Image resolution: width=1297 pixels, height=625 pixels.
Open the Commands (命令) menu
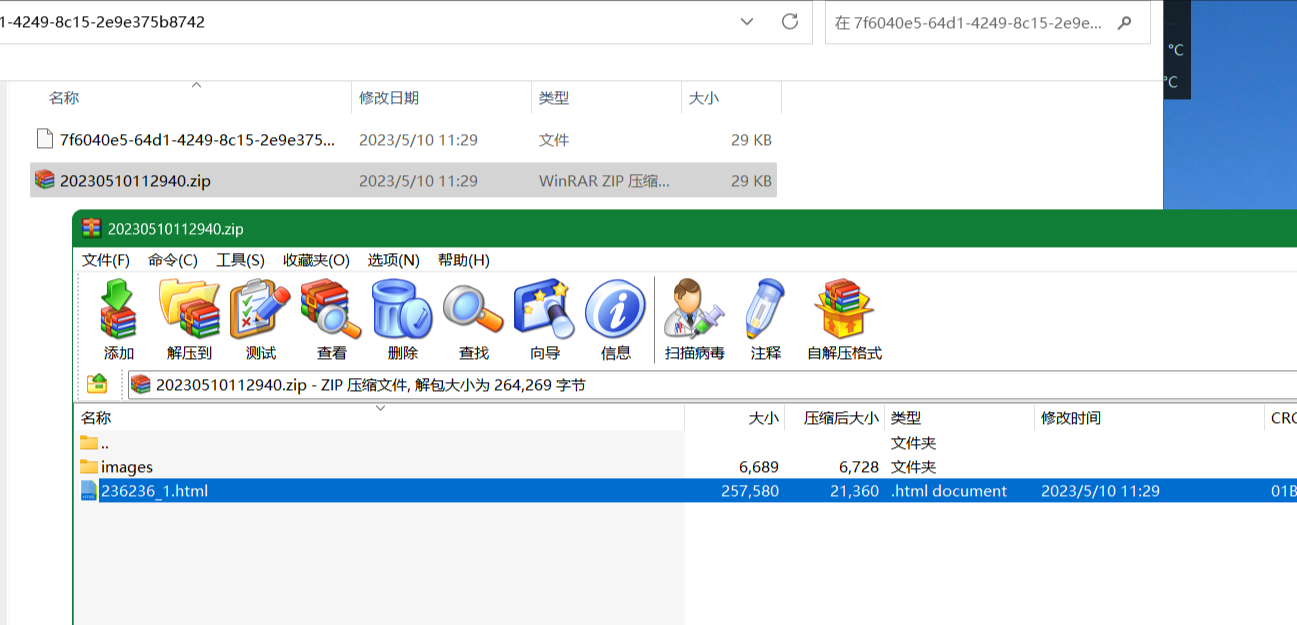coord(173,260)
